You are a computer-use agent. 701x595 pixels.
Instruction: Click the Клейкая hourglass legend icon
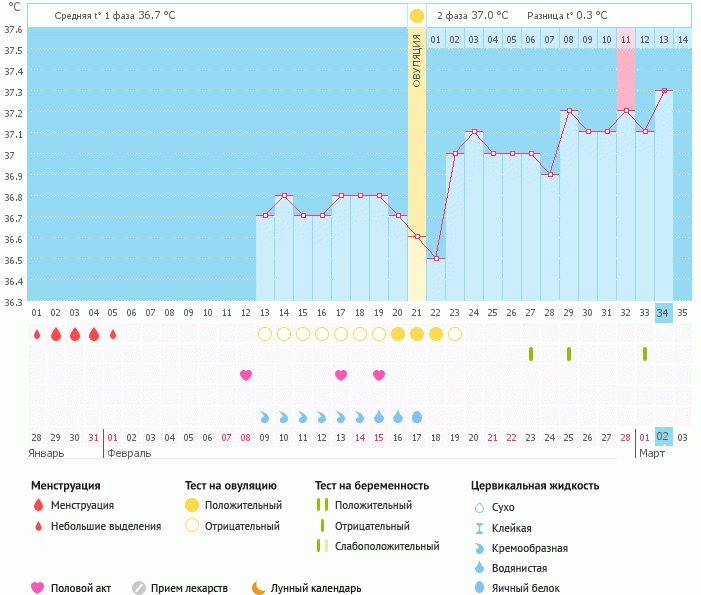tap(479, 528)
